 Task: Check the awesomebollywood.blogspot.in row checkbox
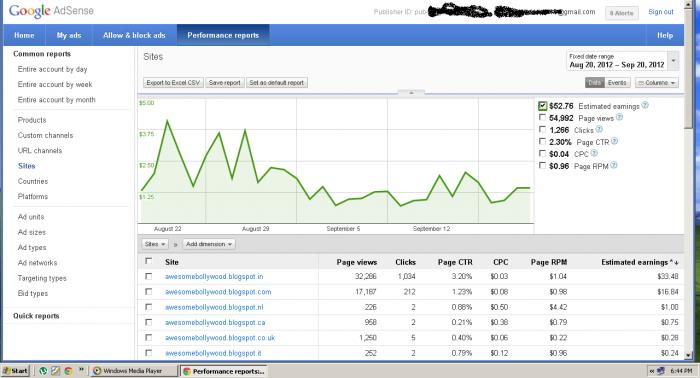(149, 276)
